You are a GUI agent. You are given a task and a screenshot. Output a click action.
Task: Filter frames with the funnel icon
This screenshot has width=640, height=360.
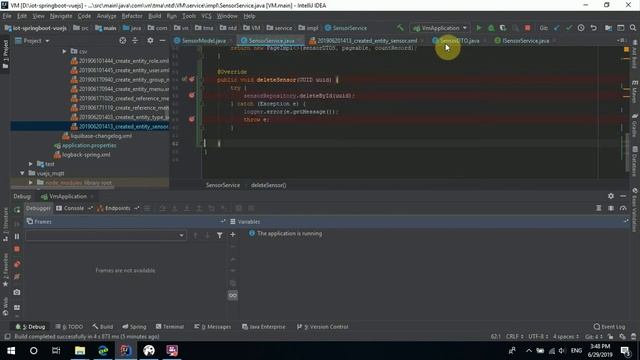220,235
